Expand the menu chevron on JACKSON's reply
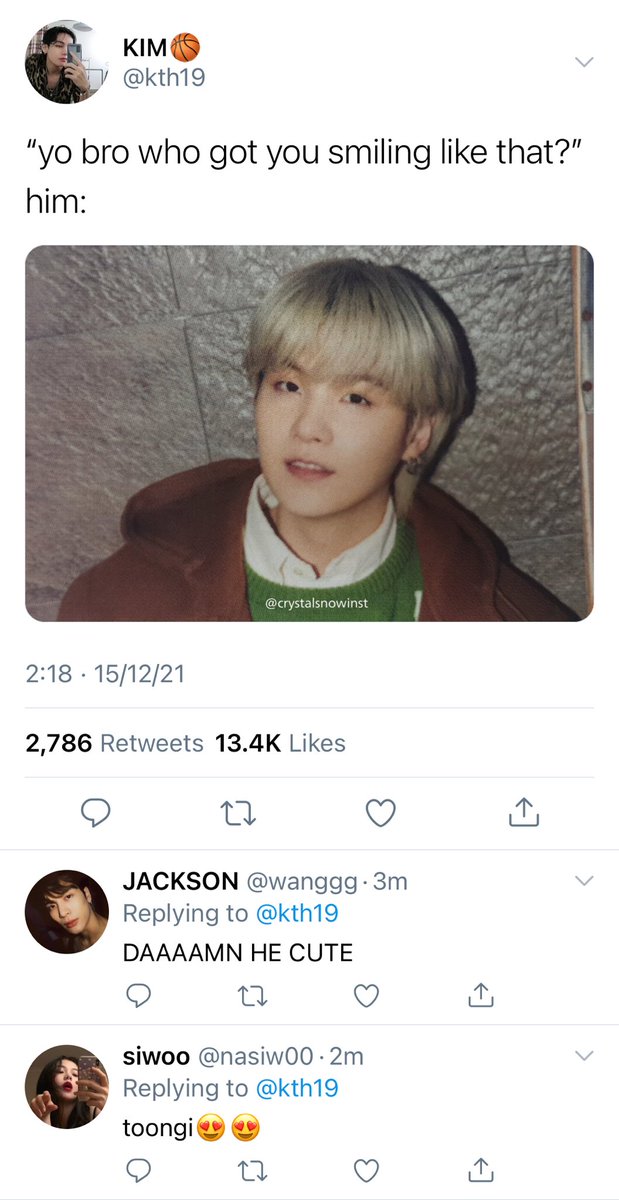Image resolution: width=619 pixels, height=1200 pixels. [x=583, y=881]
